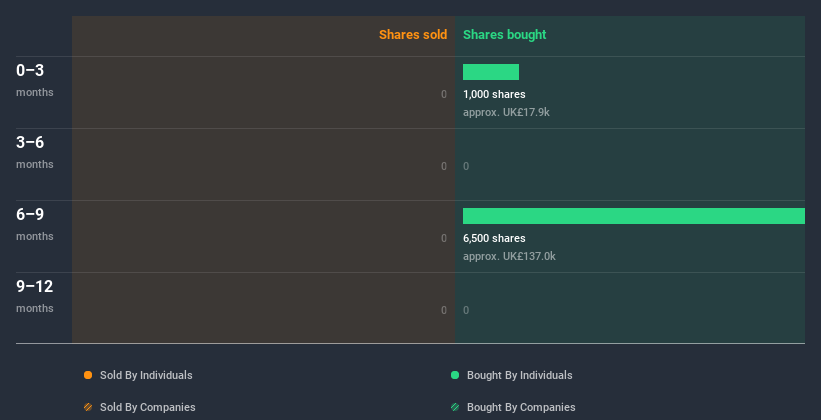
Task: Toggle the Bought By Individuals legend label
Action: pyautogui.click(x=519, y=375)
